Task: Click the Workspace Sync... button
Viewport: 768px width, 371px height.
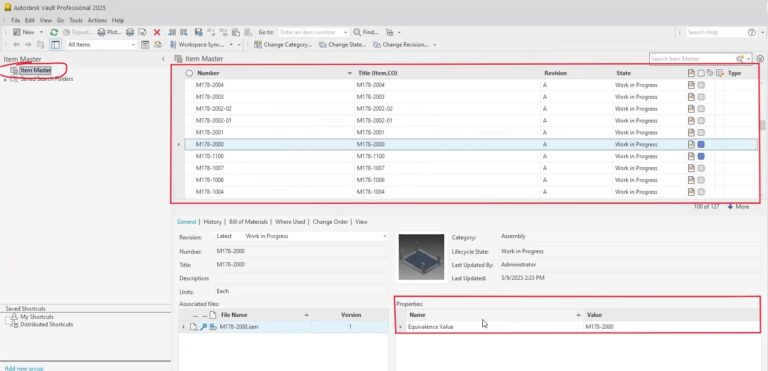Action: pos(197,45)
